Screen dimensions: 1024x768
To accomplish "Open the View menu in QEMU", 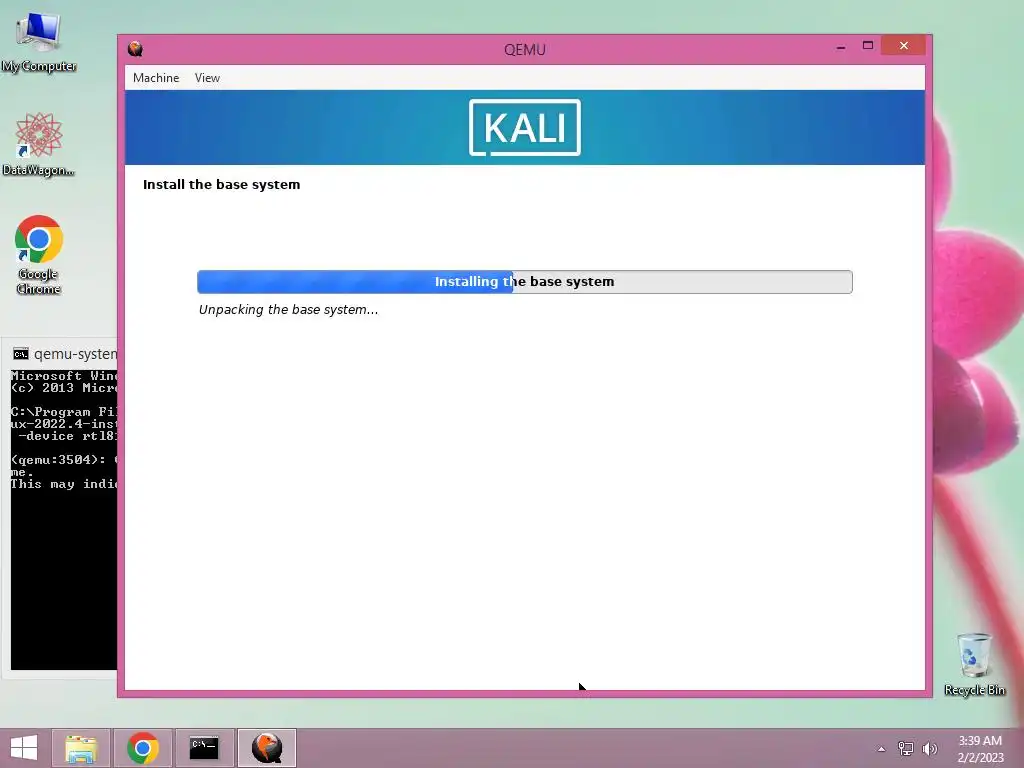I will [x=207, y=78].
